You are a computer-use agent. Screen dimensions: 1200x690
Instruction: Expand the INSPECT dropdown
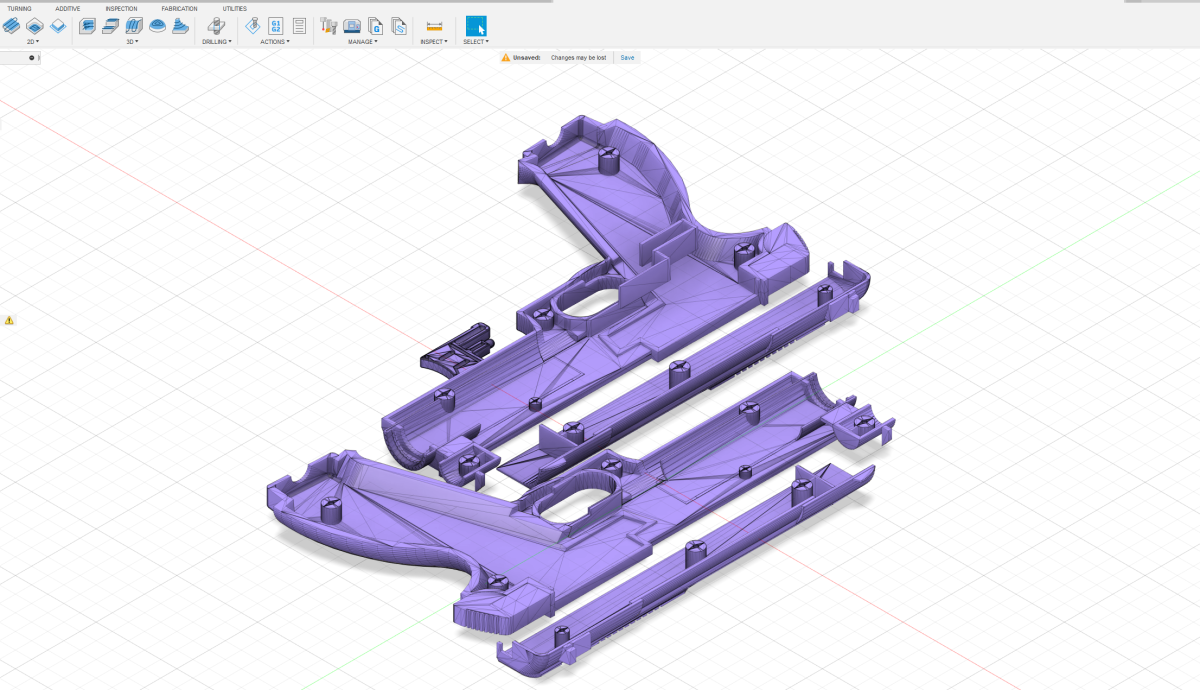pyautogui.click(x=434, y=42)
